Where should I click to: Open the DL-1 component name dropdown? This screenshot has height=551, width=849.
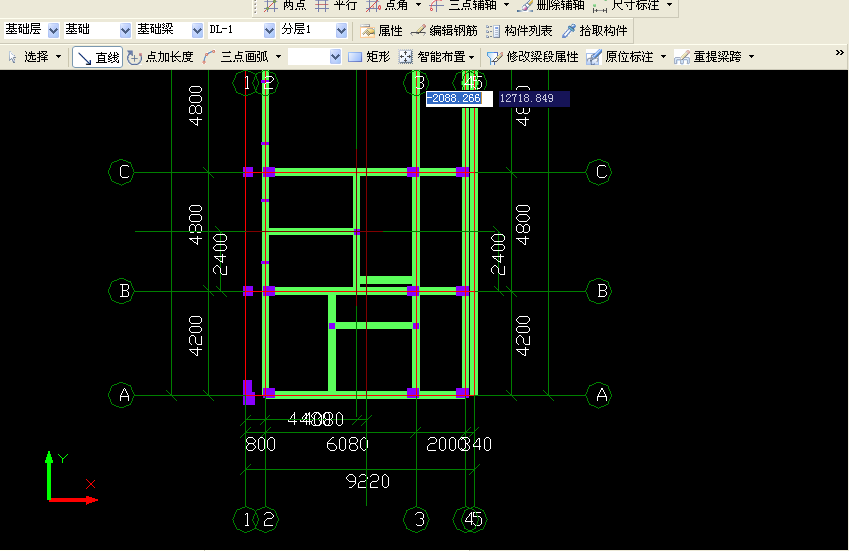(269, 30)
